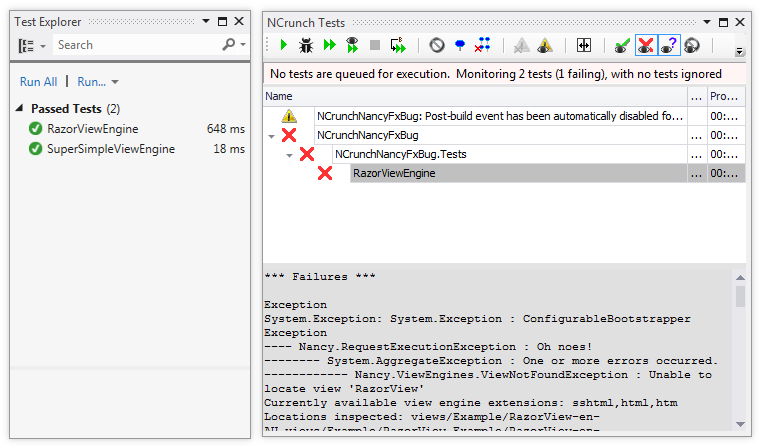Close the Test Explorer window
The image size is (764, 448).
pyautogui.click(x=239, y=21)
